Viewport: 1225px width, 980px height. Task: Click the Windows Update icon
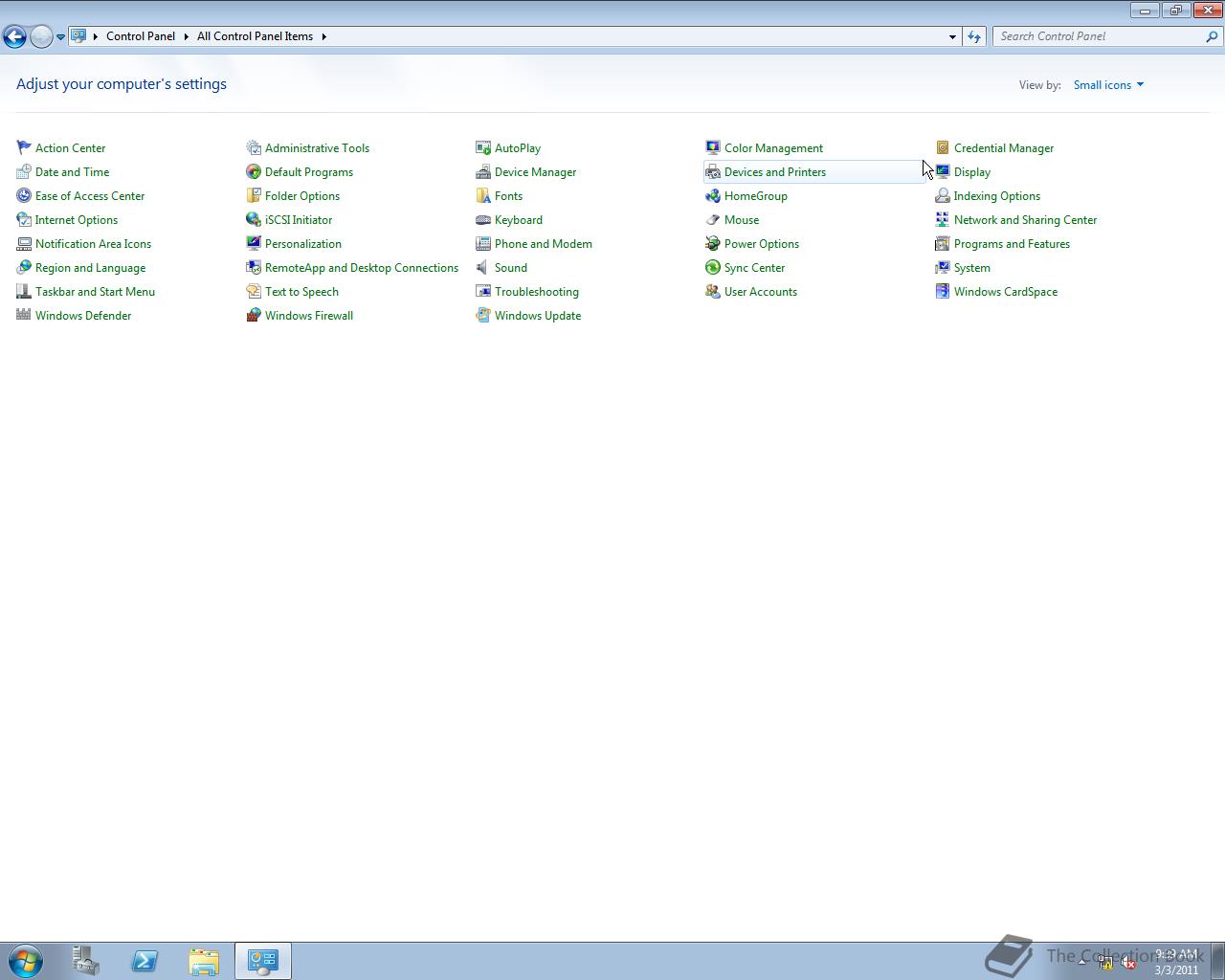[483, 315]
